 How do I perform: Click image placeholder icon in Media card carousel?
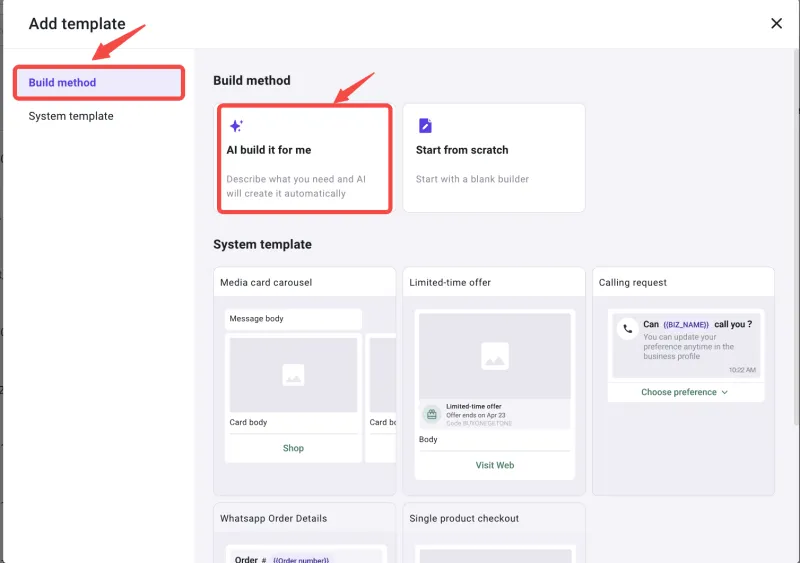(x=293, y=375)
